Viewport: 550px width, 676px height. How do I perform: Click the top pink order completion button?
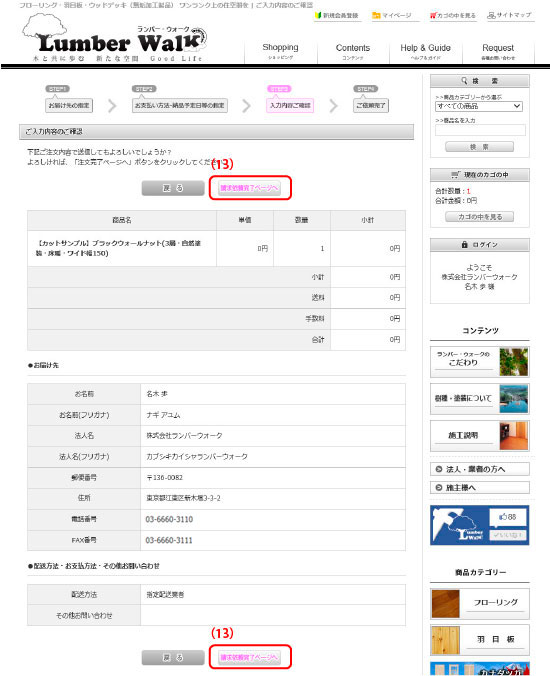point(249,188)
